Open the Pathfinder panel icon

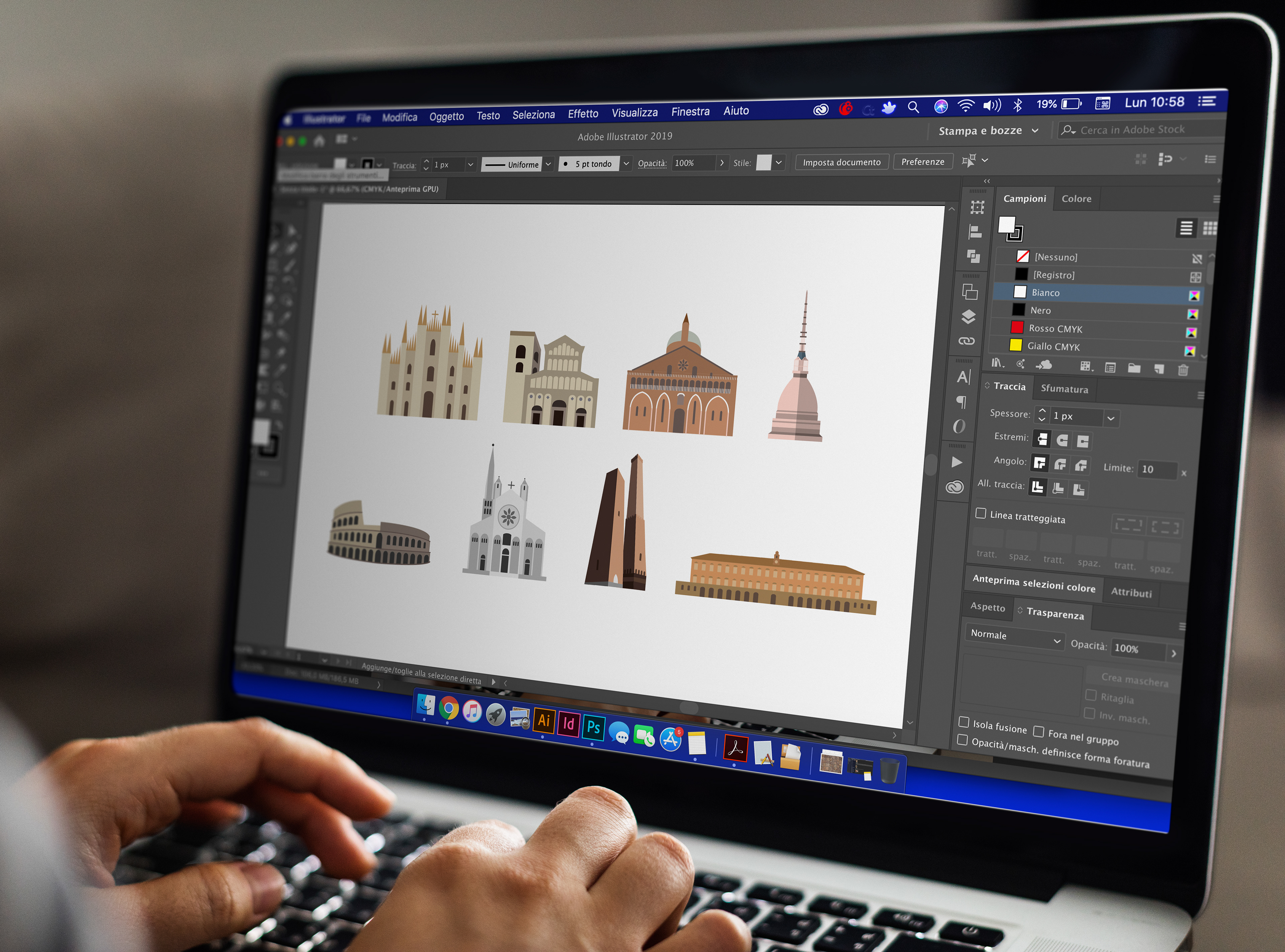click(973, 256)
